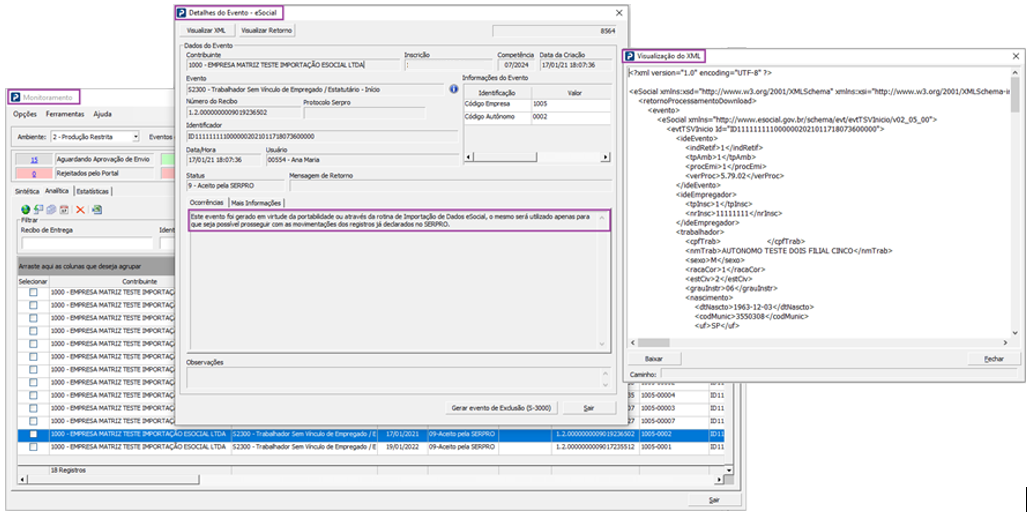Click the Código Empresa value 1005 cell

(x=571, y=105)
